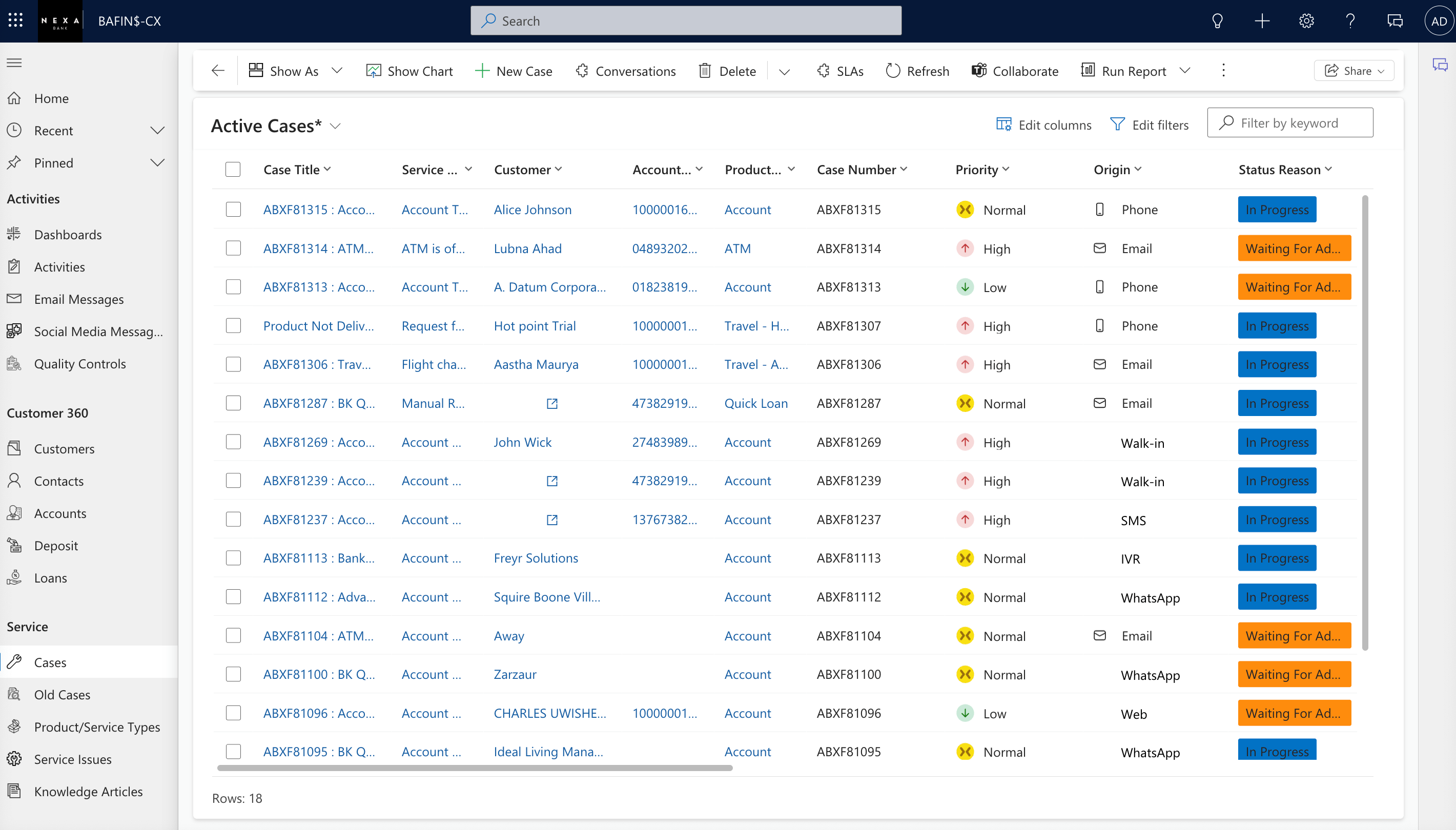1456x830 pixels.
Task: Open the right-side chat pane icon
Action: click(1440, 65)
